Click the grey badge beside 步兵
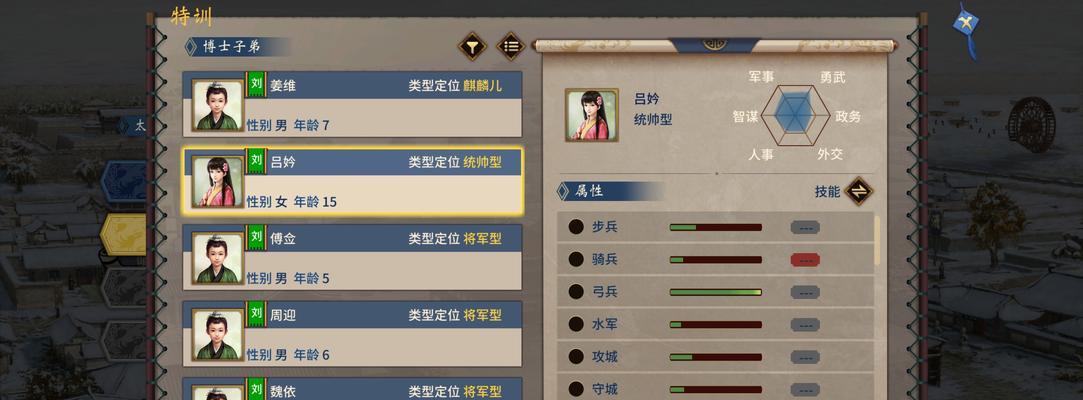 tap(805, 227)
